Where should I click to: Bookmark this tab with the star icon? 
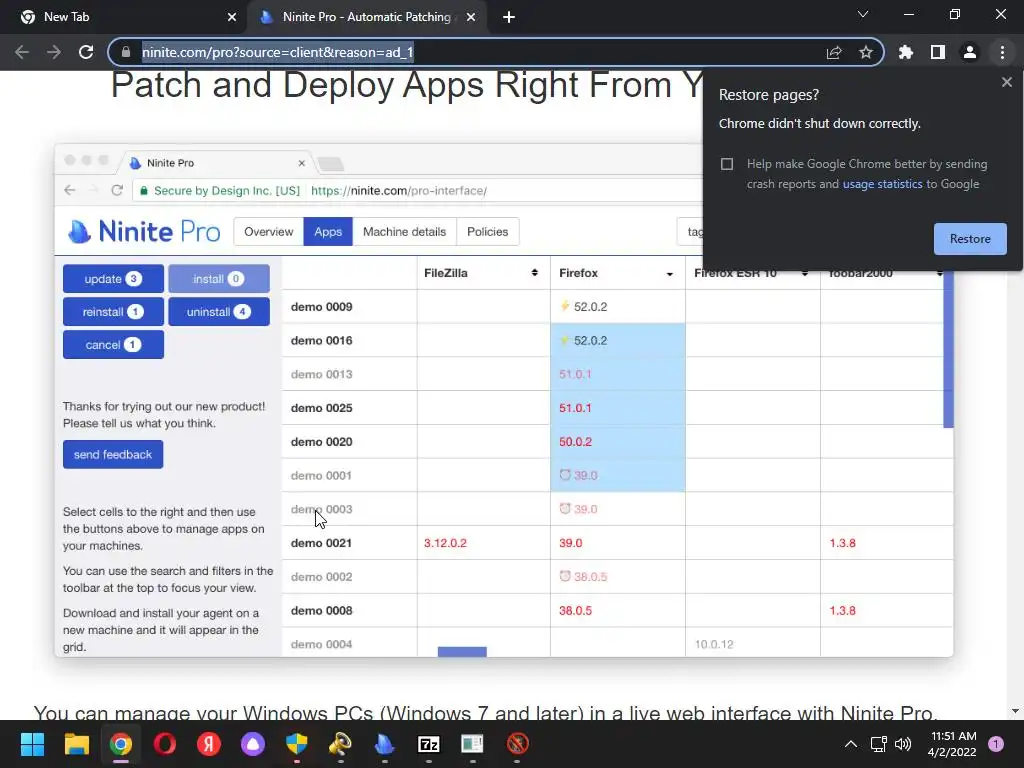pos(866,52)
